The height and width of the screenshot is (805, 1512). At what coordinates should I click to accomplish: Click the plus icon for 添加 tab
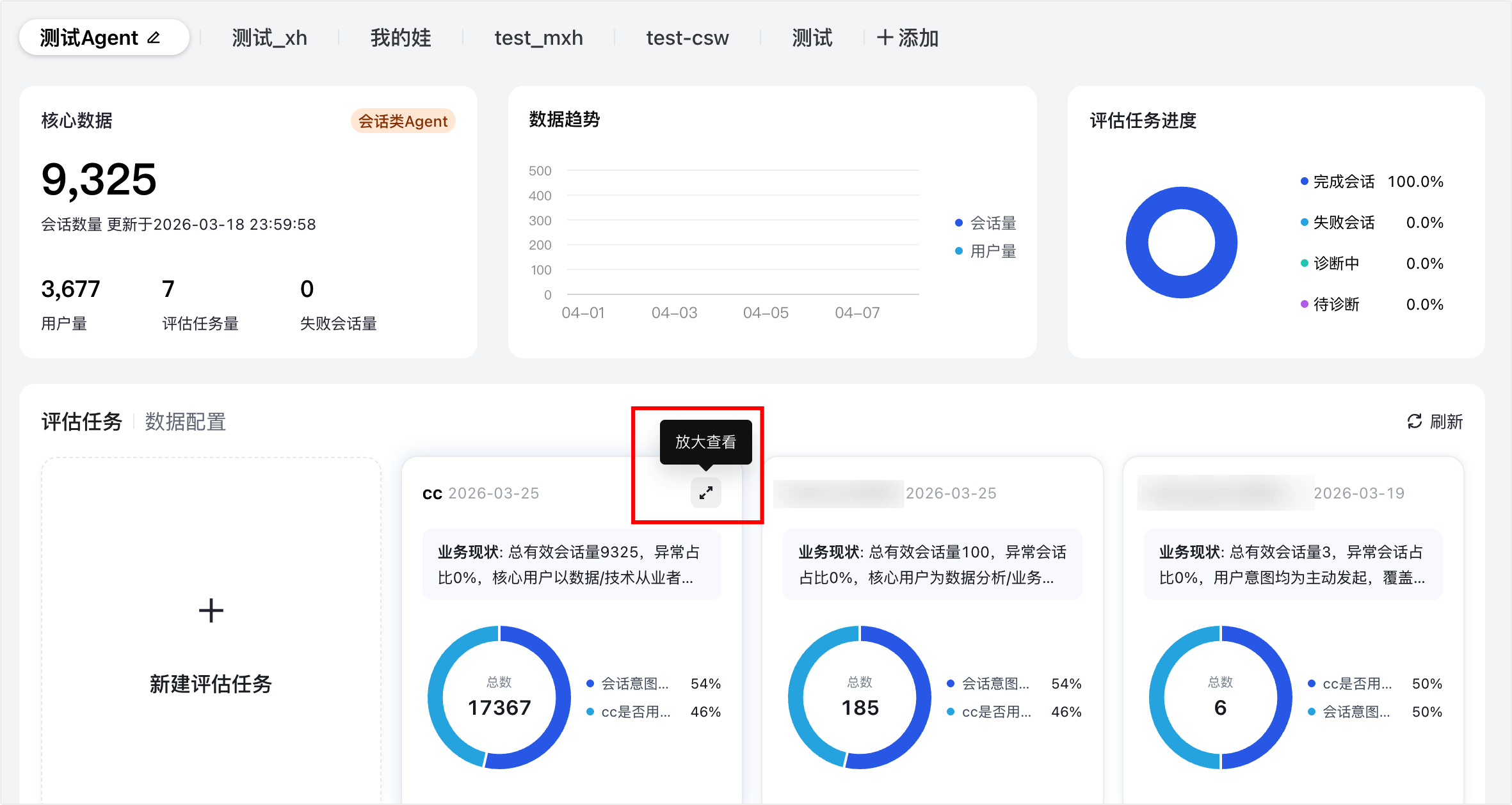(x=885, y=38)
